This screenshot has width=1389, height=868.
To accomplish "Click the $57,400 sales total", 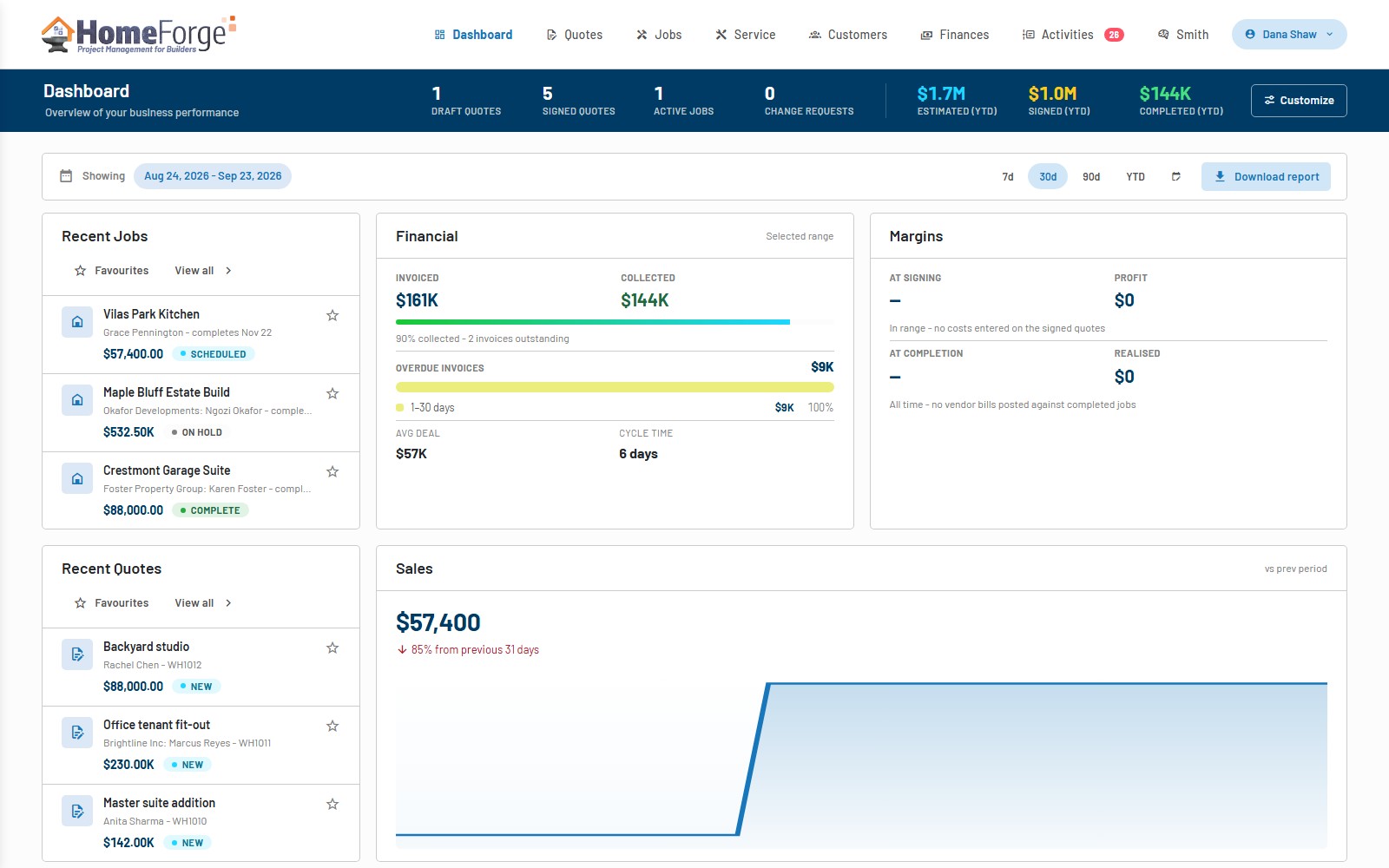I will [438, 622].
